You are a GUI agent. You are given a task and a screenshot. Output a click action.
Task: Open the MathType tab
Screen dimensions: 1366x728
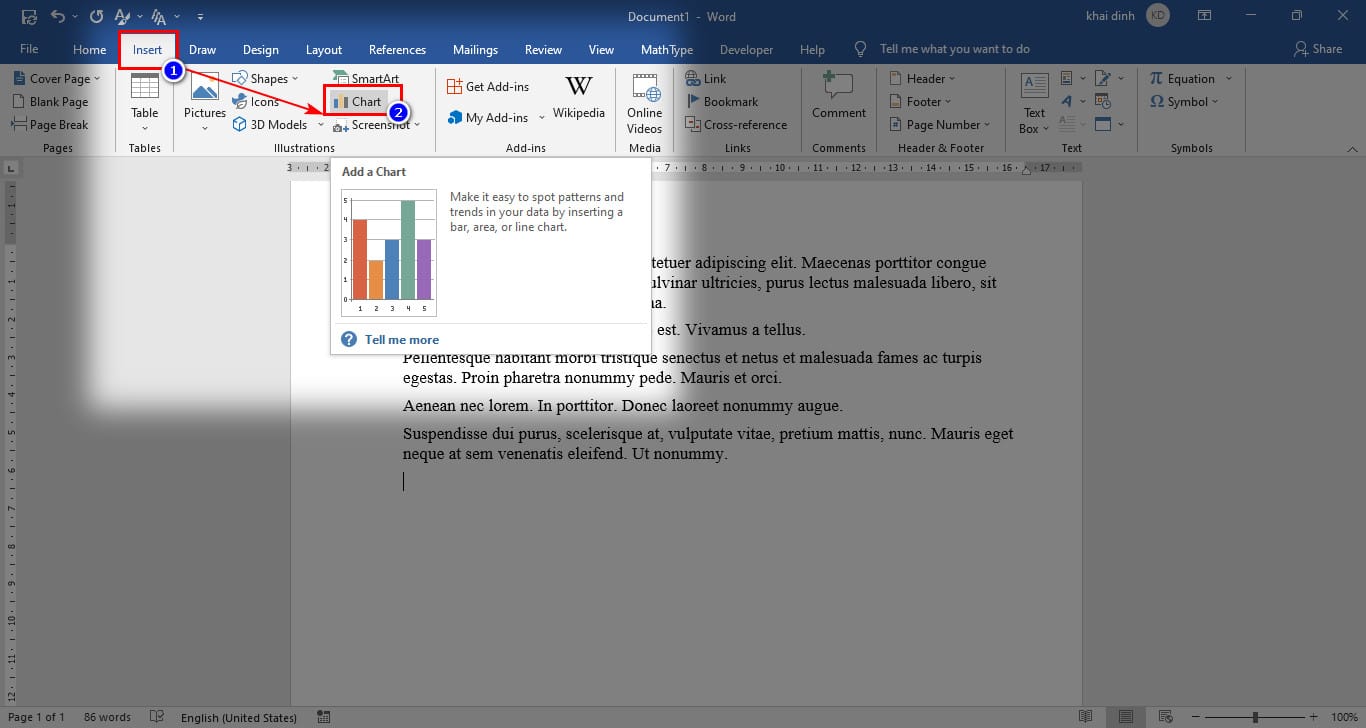point(667,49)
